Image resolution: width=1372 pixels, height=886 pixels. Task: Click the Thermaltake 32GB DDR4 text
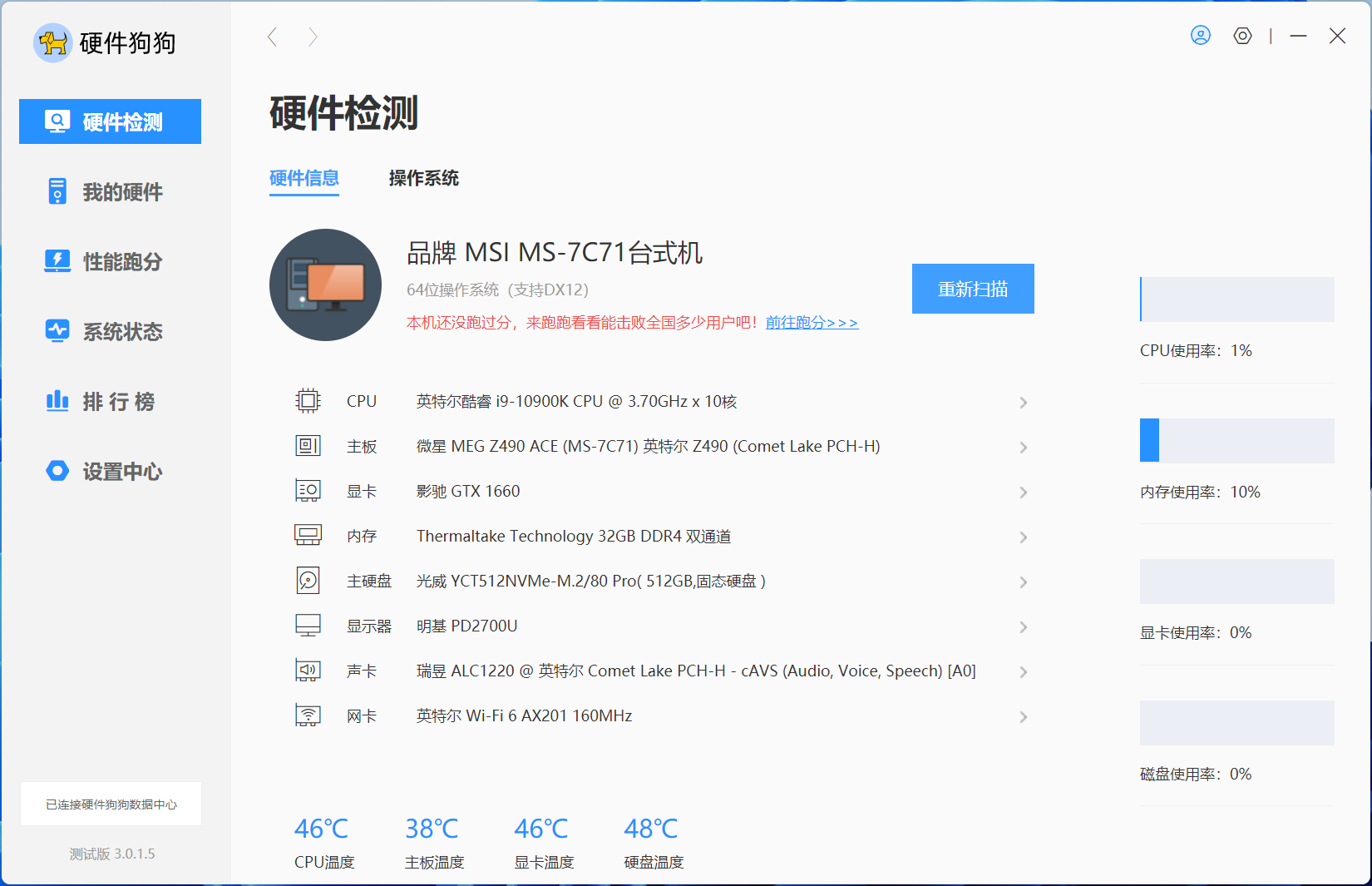coord(574,537)
